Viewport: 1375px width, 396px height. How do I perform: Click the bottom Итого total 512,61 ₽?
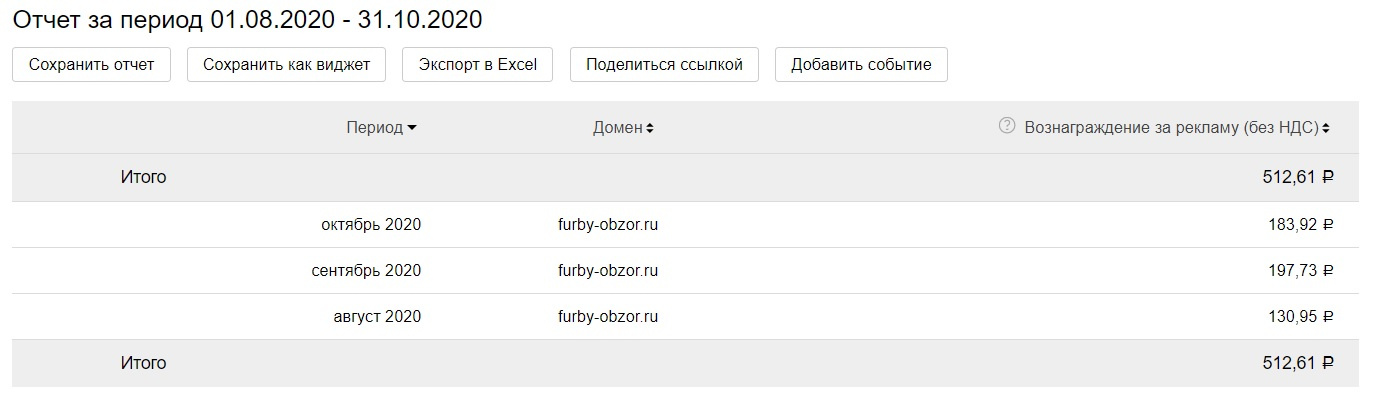(x=1298, y=363)
